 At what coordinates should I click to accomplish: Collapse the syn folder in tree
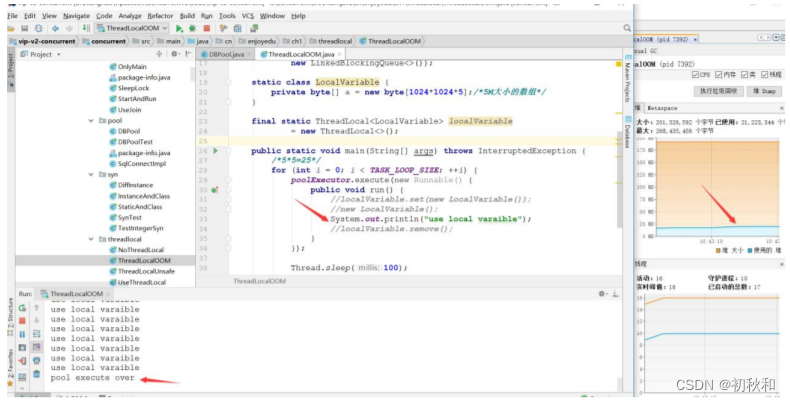tap(91, 175)
